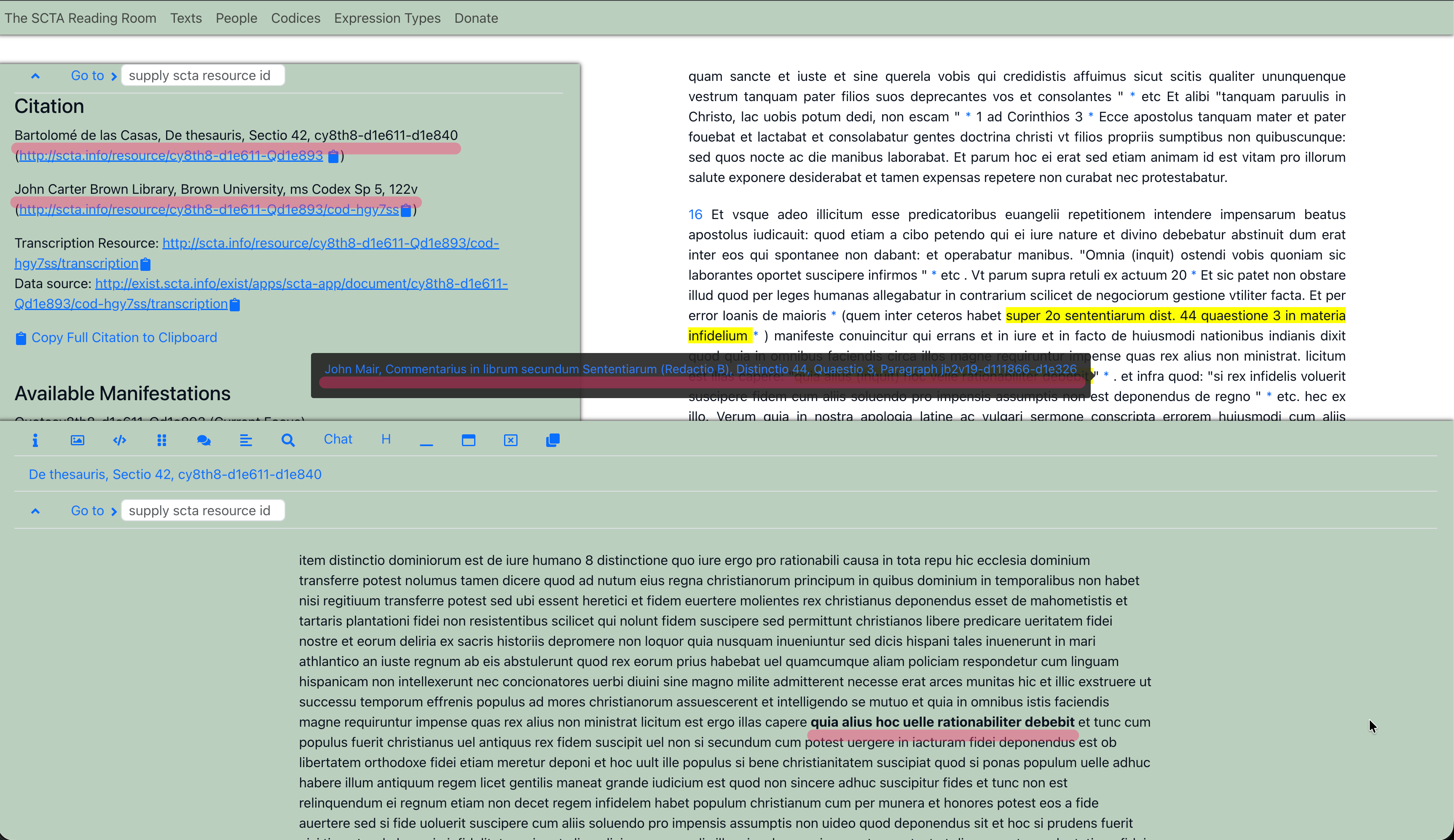Open the grid dots icon in toolbar
The image size is (1454, 840).
pyautogui.click(x=161, y=440)
